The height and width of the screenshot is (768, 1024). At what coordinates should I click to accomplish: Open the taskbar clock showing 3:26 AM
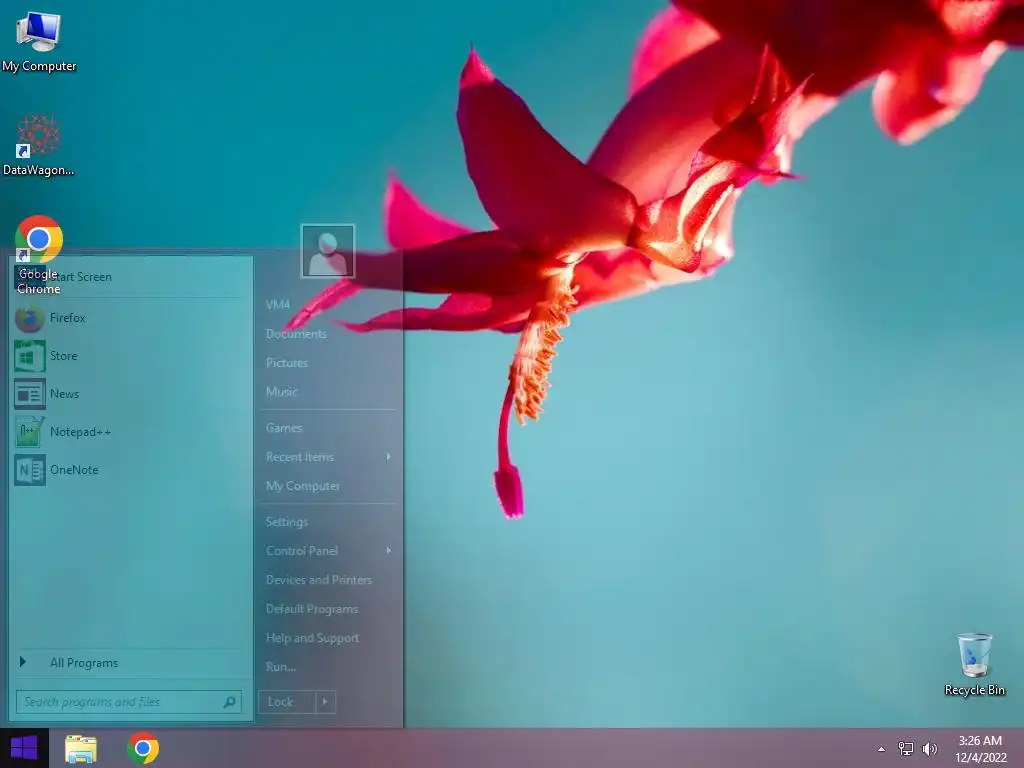click(x=980, y=749)
